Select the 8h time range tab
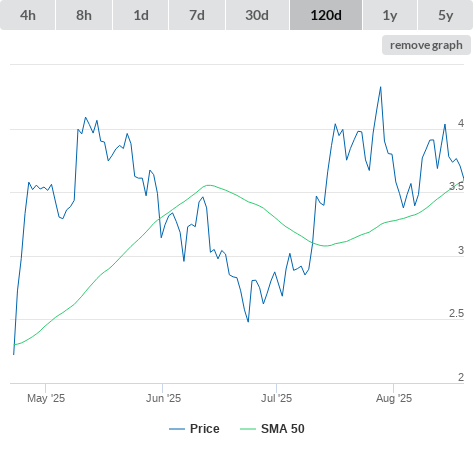474x455 pixels. pyautogui.click(x=84, y=15)
